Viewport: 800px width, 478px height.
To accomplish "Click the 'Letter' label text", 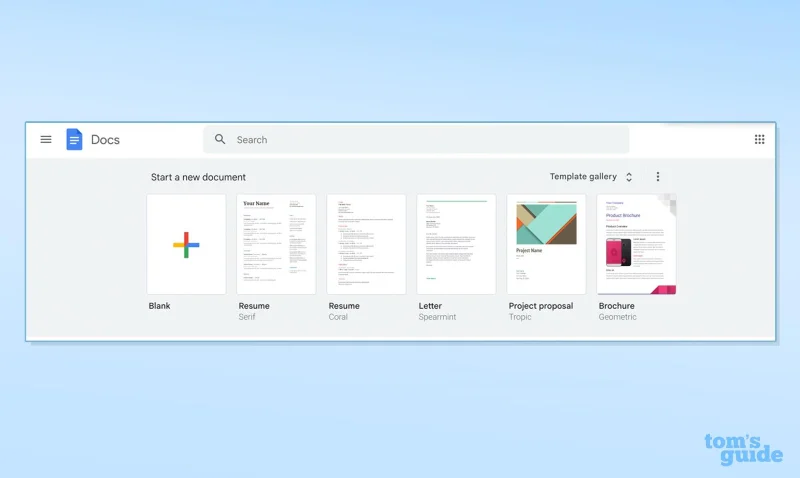I will pyautogui.click(x=430, y=306).
